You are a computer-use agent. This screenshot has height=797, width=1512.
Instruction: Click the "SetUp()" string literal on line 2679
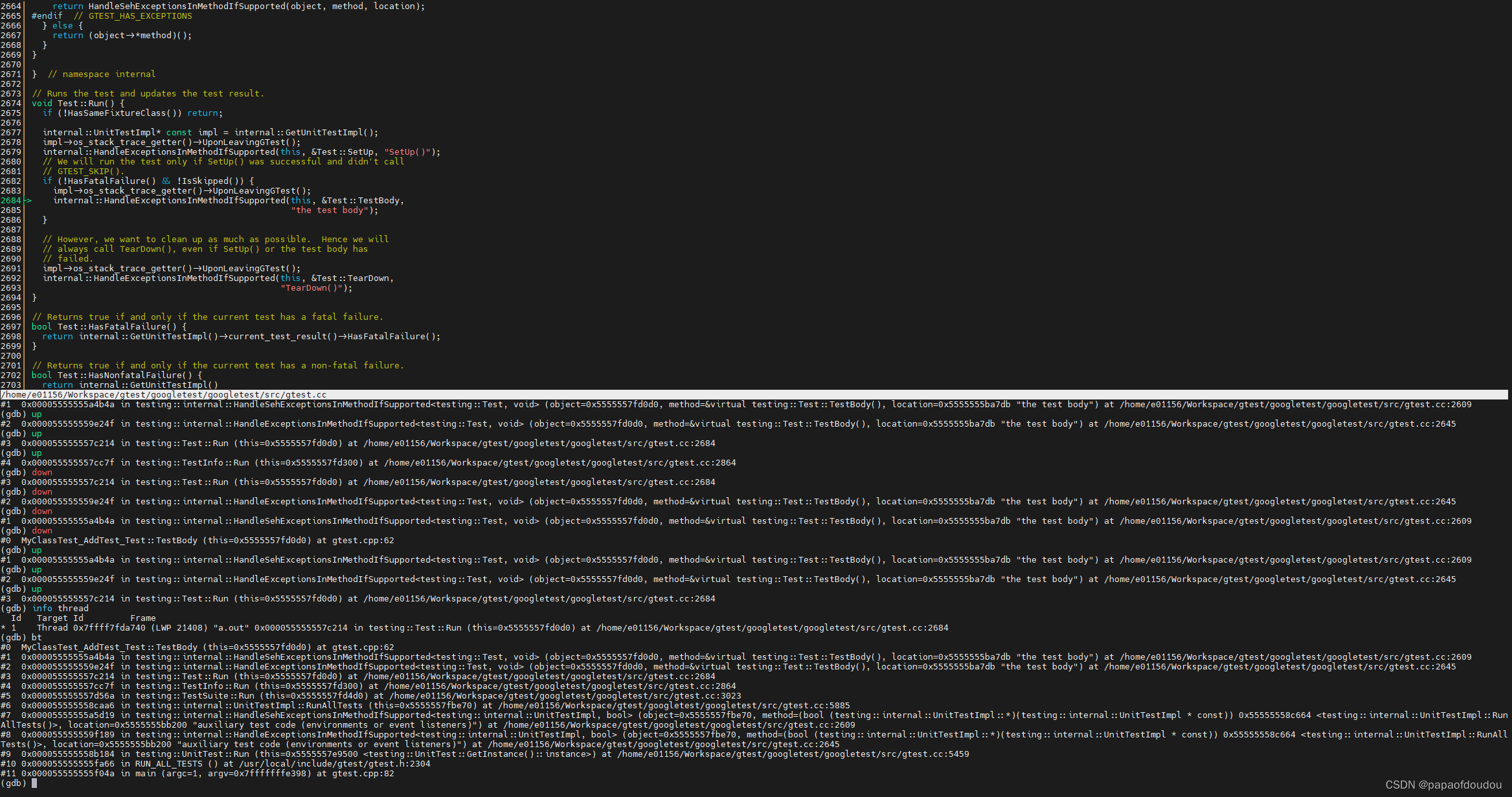click(x=407, y=152)
